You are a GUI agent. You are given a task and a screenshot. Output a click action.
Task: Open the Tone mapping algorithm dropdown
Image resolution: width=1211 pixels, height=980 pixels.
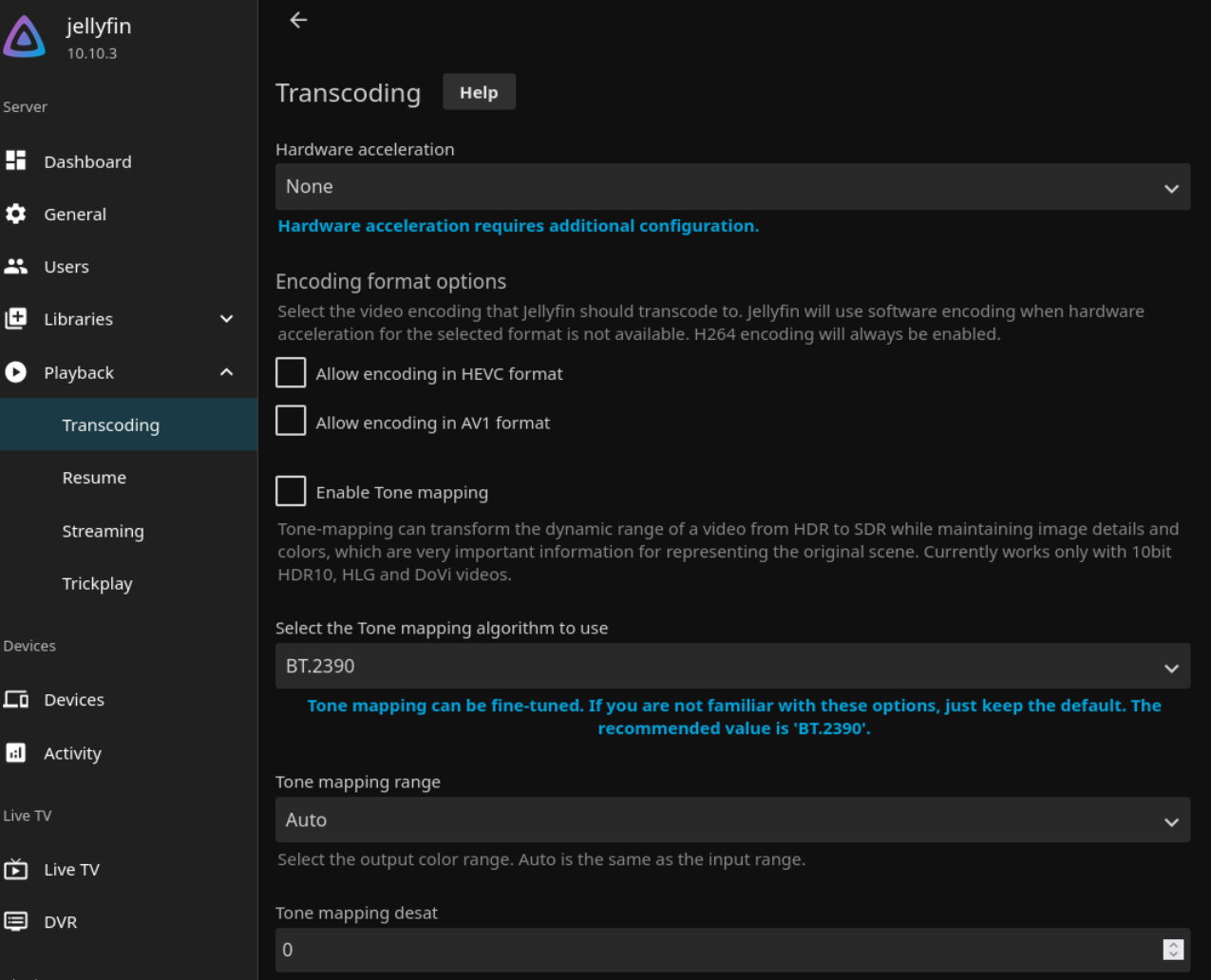coord(732,666)
